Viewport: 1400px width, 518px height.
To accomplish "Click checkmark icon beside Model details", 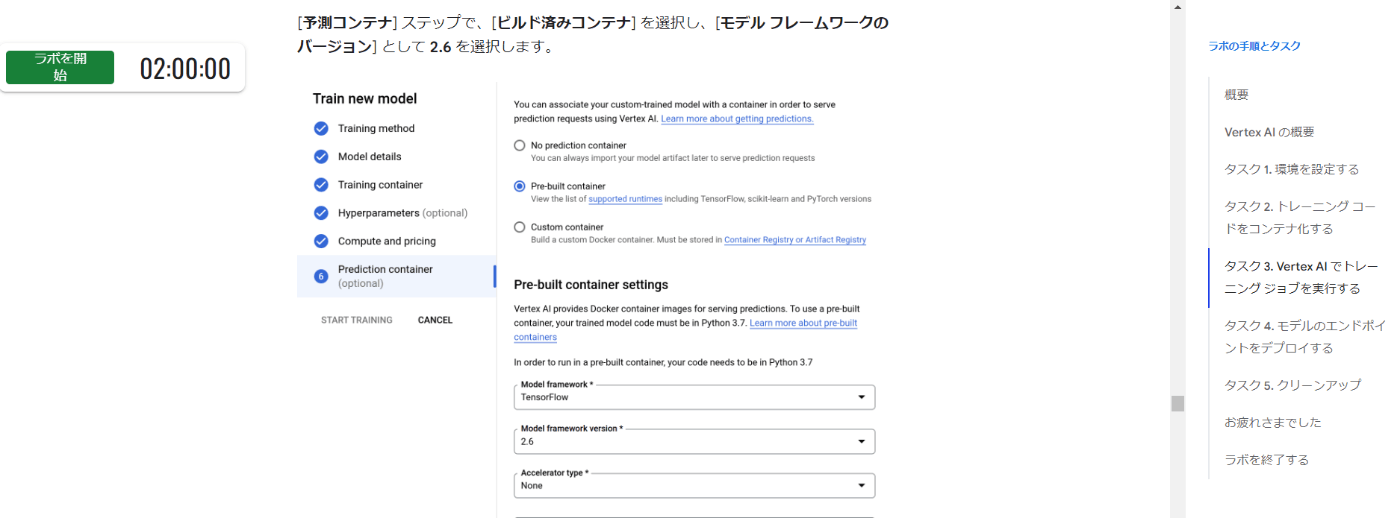I will [321, 156].
